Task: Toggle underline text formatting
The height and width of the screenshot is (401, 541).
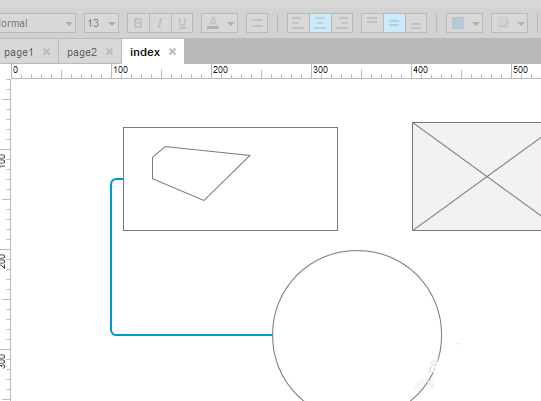Action: pos(182,23)
